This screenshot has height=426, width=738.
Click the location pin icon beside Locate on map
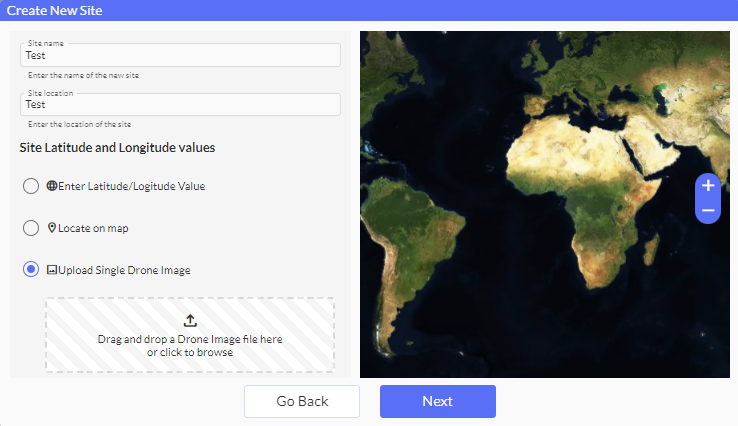point(52,228)
